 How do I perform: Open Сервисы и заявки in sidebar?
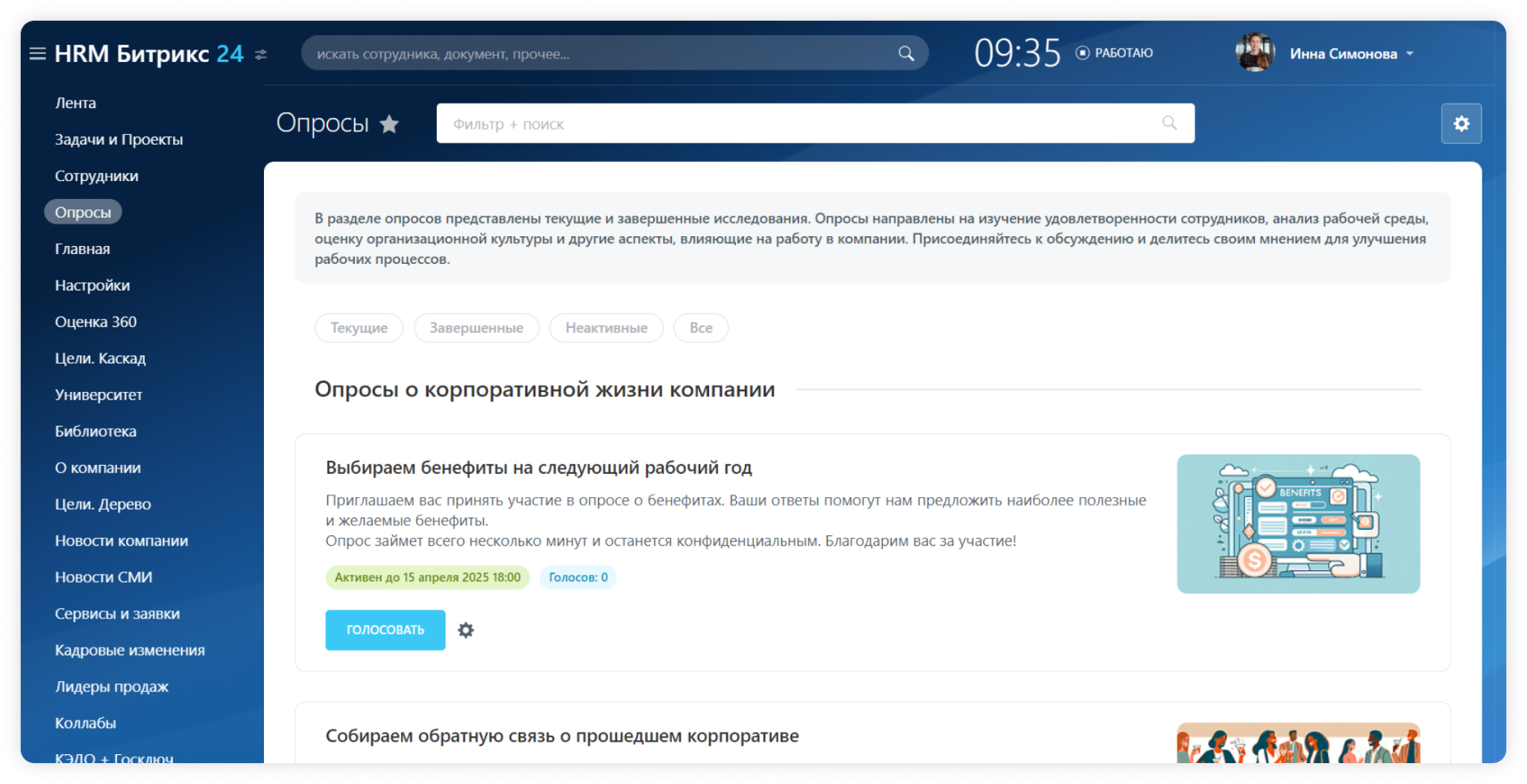117,614
